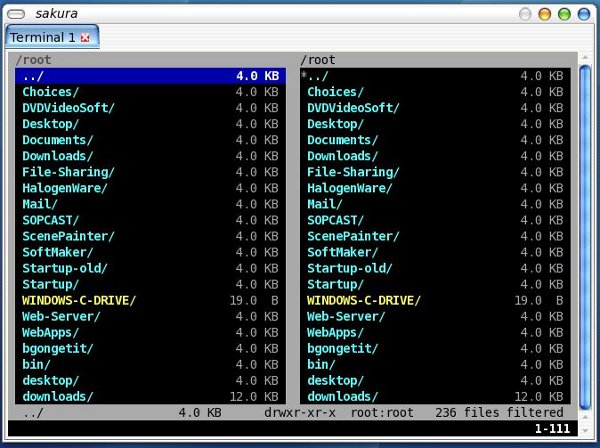Select bgongetit/ in the right pane
This screenshot has height=448, width=600.
(x=435, y=349)
